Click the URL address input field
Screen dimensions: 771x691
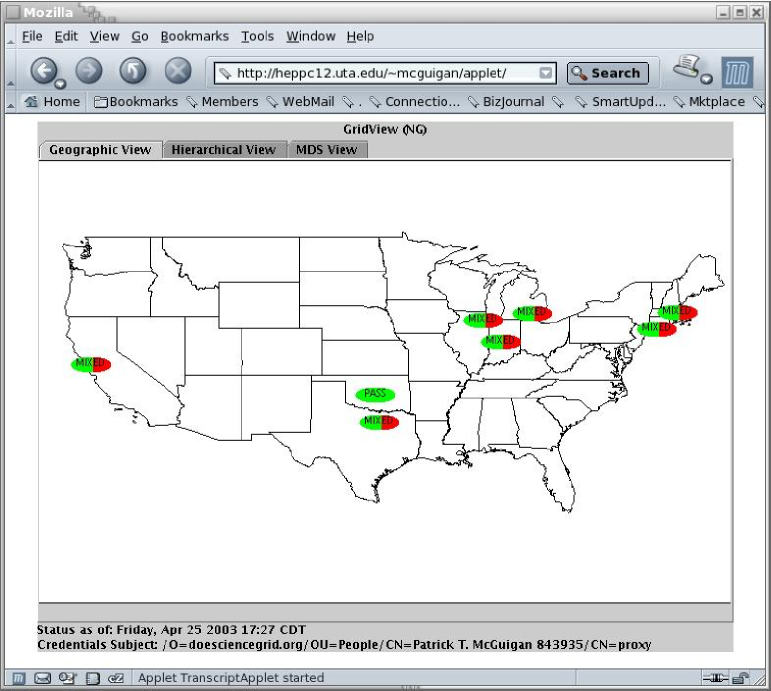click(x=385, y=73)
